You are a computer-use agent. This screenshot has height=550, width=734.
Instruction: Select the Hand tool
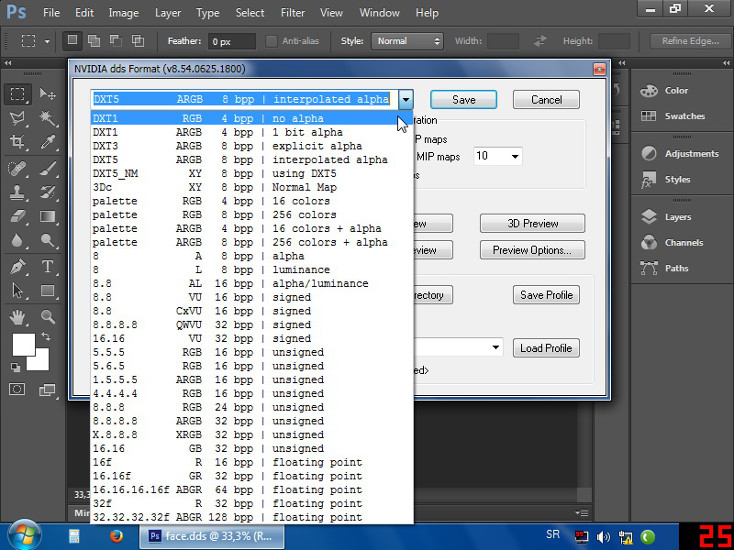[x=18, y=317]
